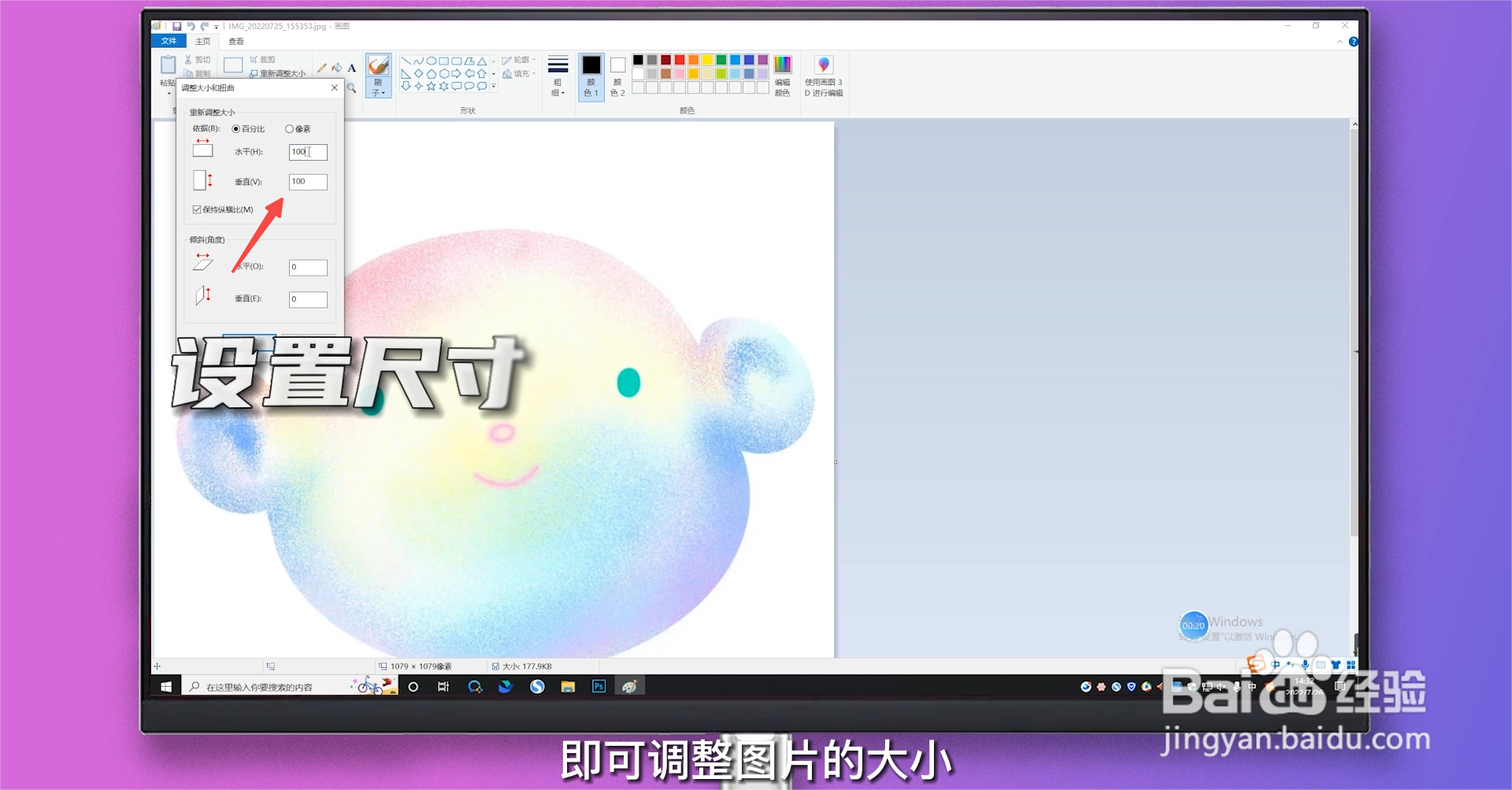Viewport: 1512px width, 790px height.
Task: Open Photoshop from the taskbar
Action: click(598, 687)
